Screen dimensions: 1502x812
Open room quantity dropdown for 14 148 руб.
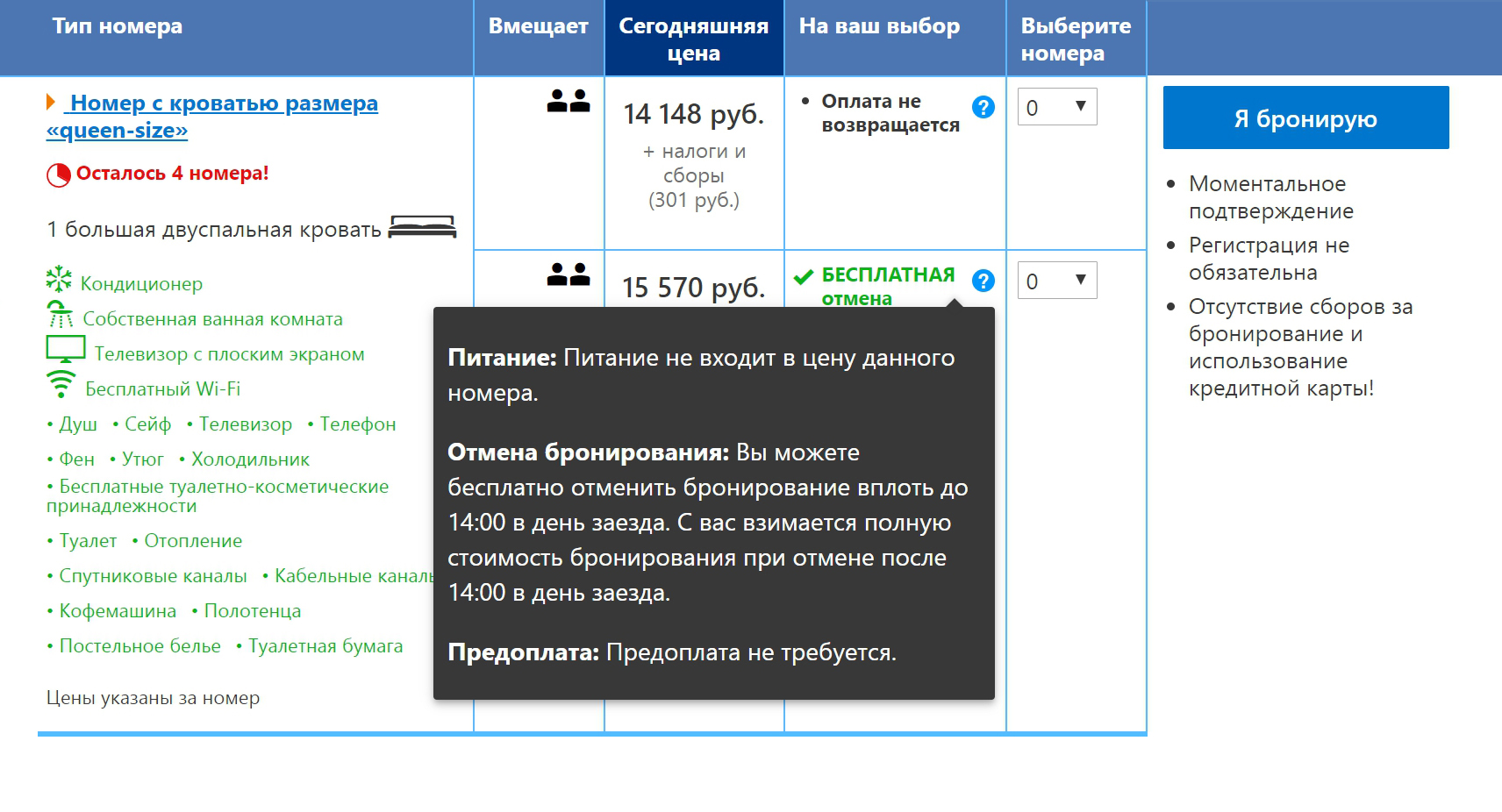tap(1057, 107)
